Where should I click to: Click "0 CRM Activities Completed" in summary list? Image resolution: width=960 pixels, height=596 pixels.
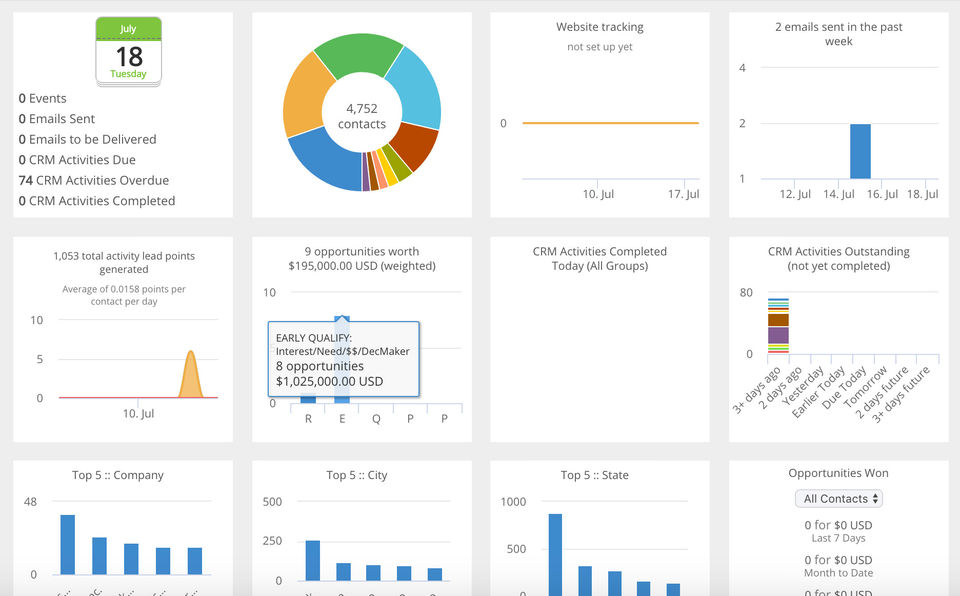coord(97,201)
